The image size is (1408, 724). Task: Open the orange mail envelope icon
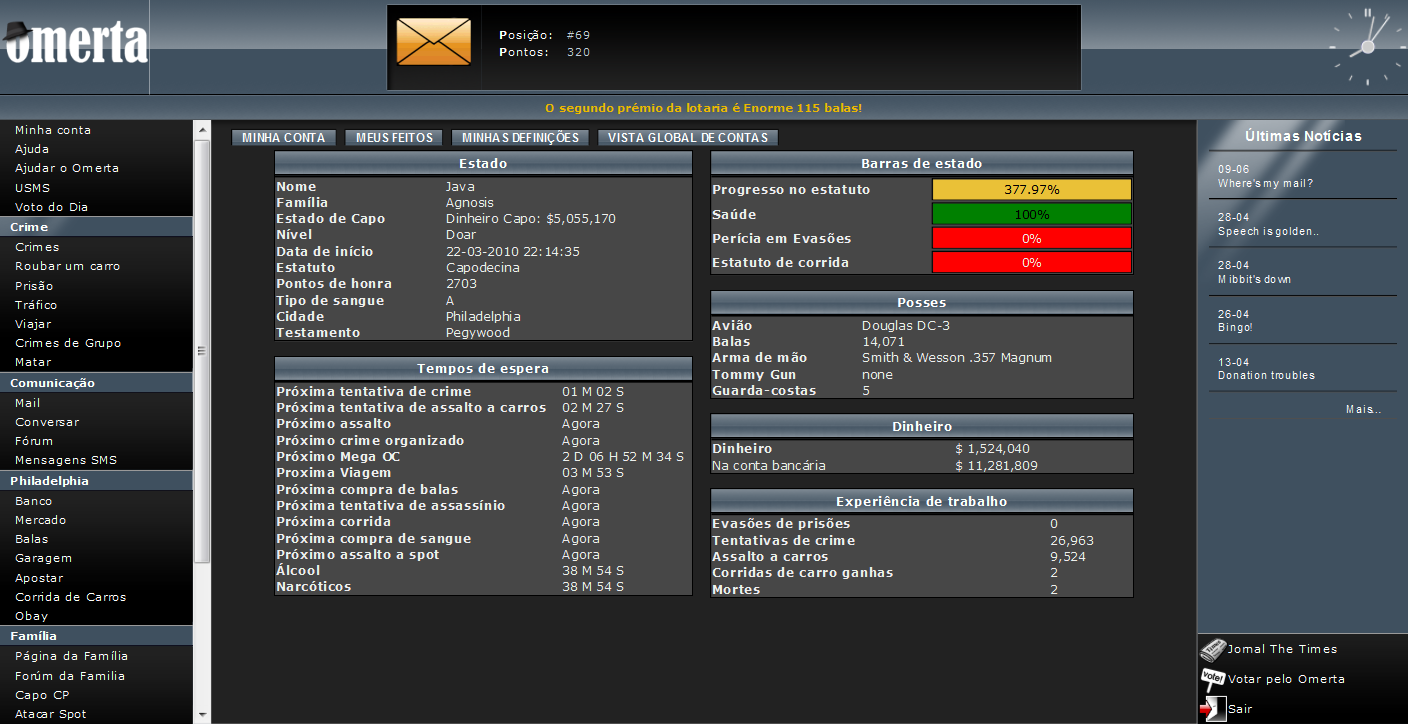(433, 43)
